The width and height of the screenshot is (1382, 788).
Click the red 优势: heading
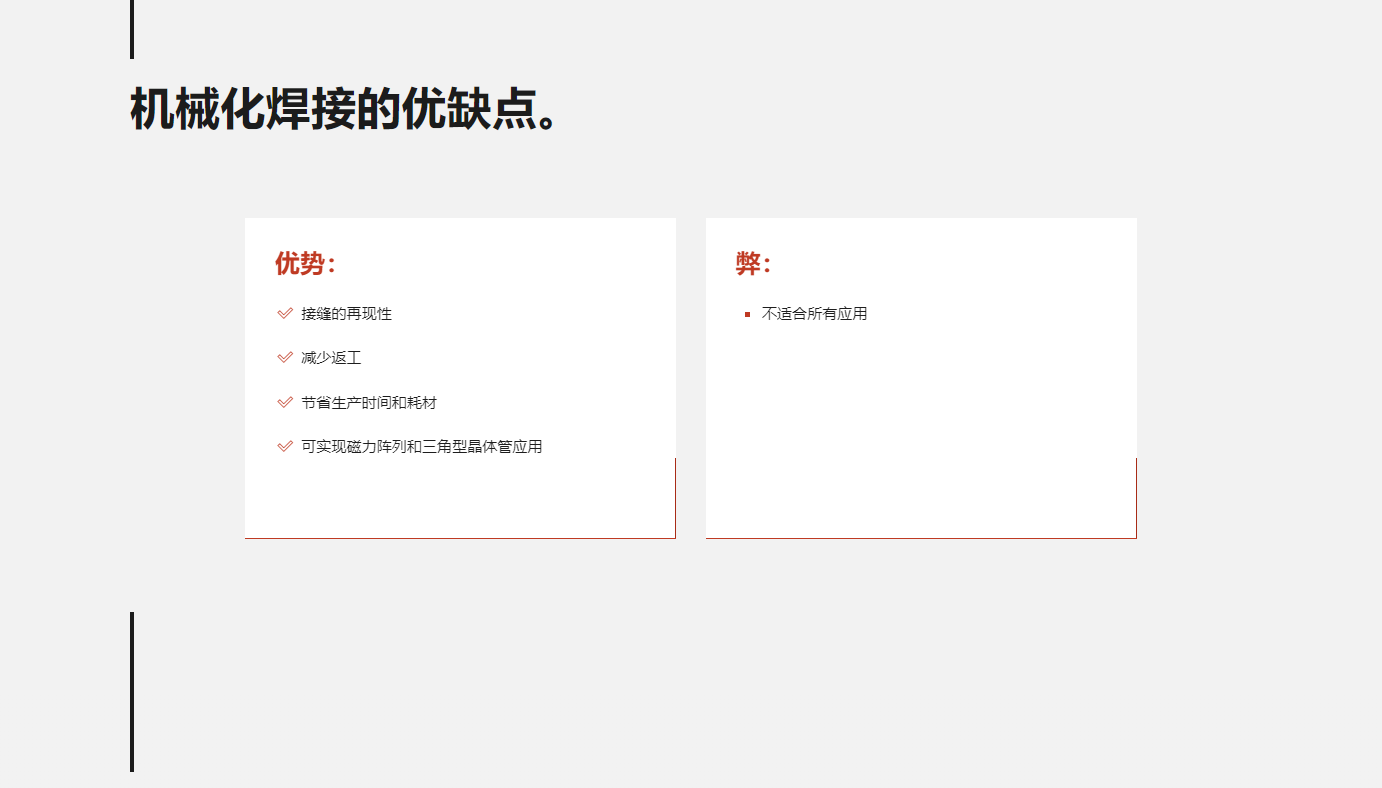(x=305, y=264)
